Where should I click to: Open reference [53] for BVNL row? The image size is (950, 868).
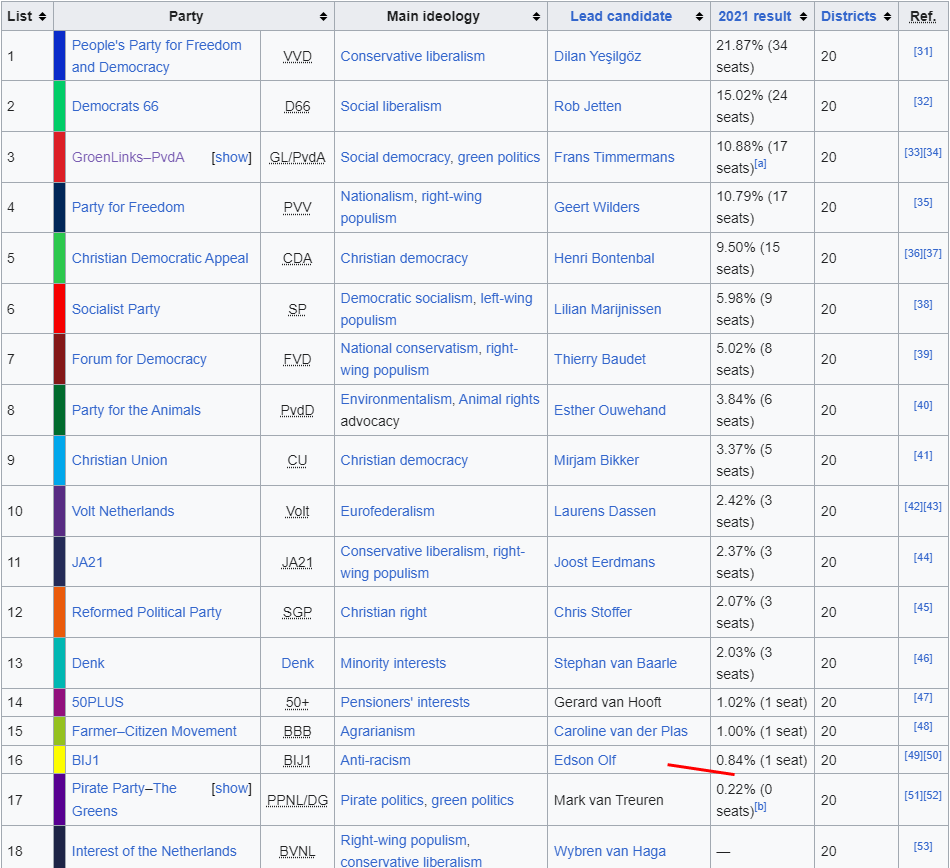(923, 846)
